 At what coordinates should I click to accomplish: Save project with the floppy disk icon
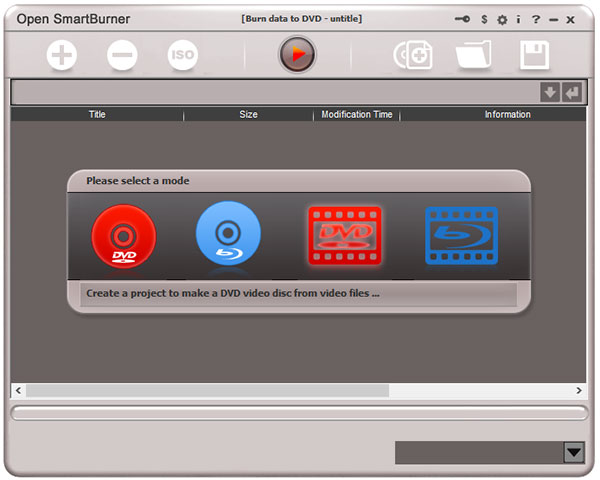point(535,55)
